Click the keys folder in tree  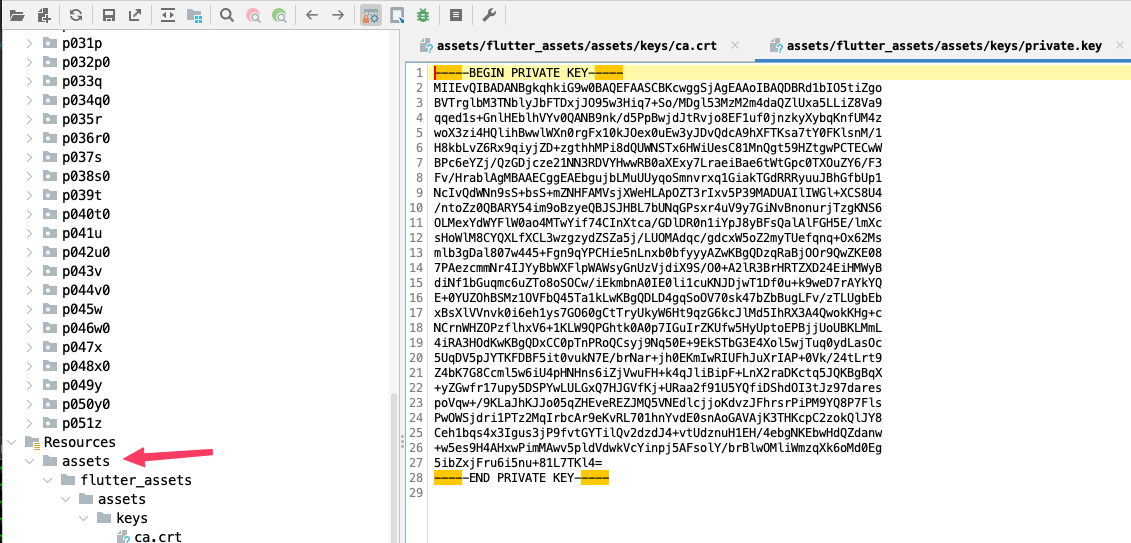(131, 518)
